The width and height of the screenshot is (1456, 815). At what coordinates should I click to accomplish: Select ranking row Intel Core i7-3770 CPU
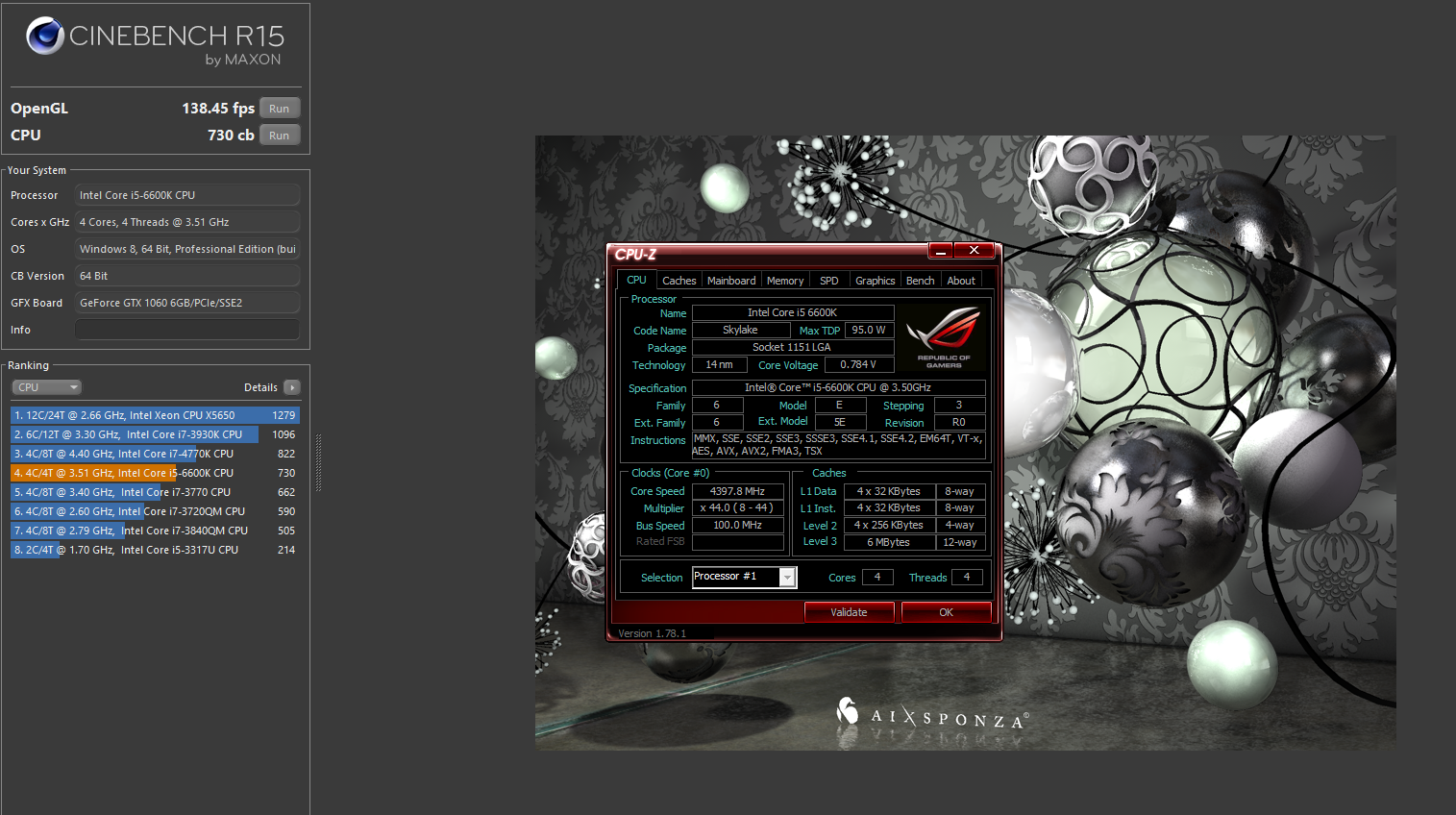click(x=155, y=492)
